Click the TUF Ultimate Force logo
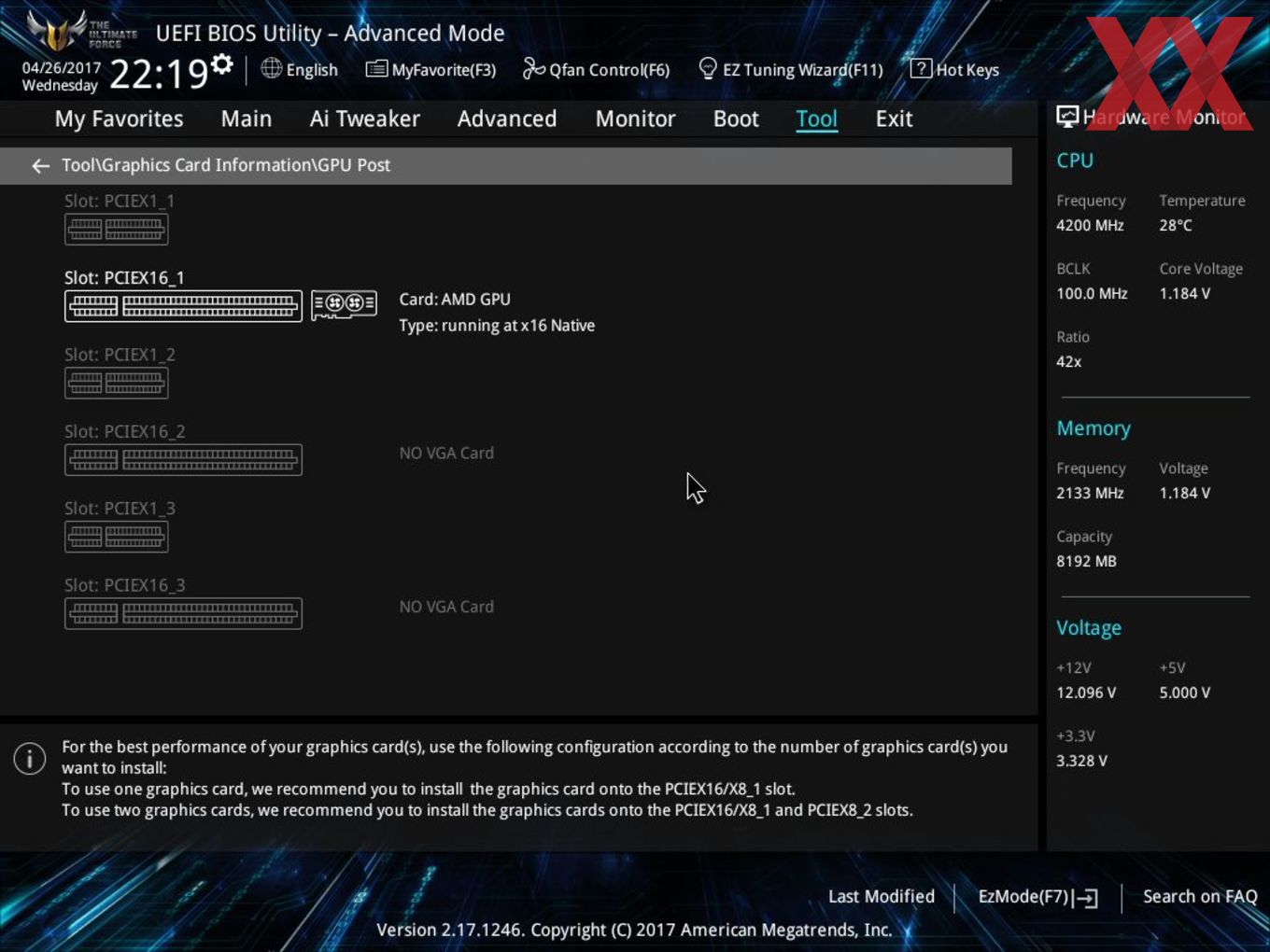Screen dimensions: 1270x952 click(x=81, y=31)
